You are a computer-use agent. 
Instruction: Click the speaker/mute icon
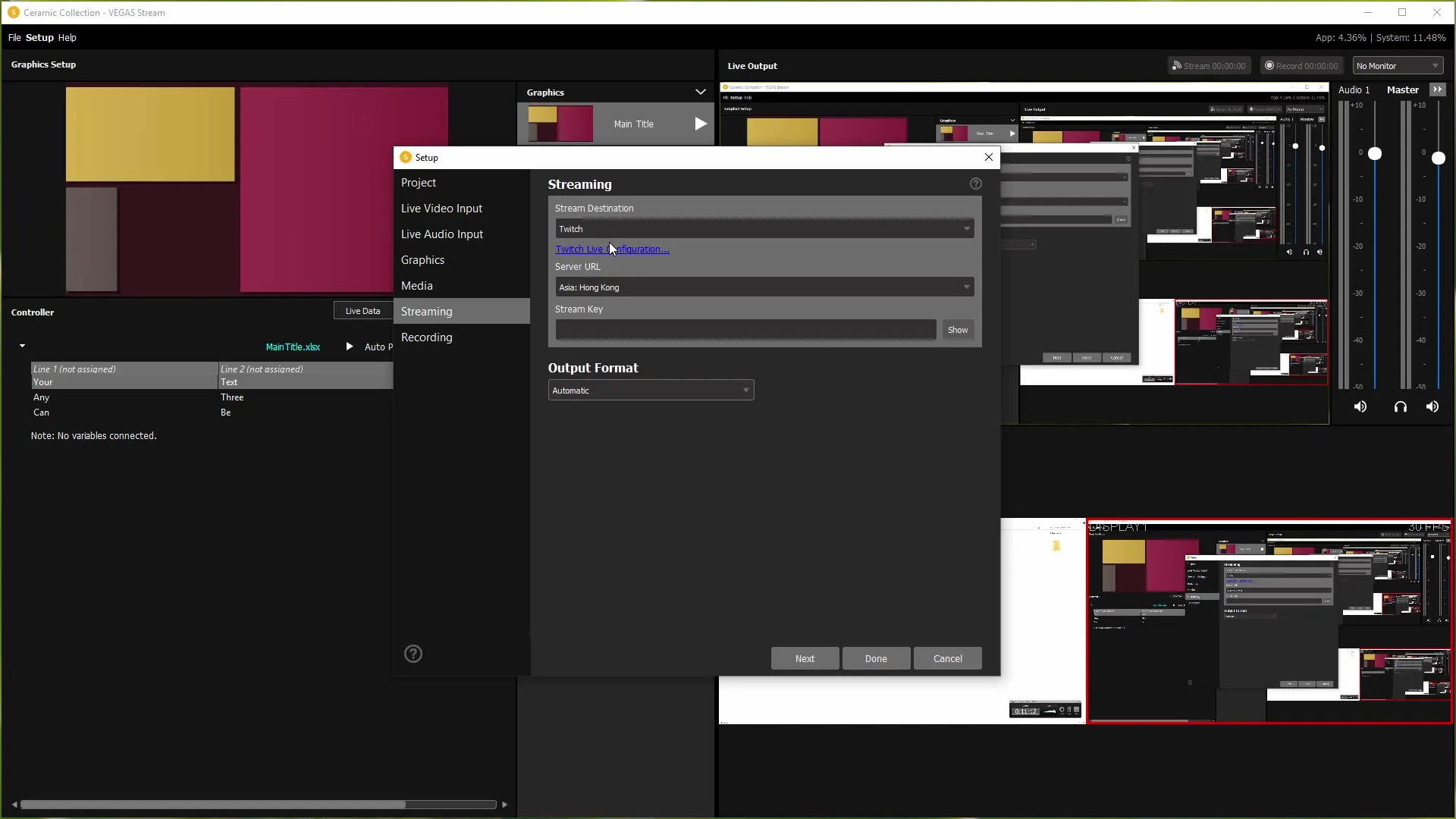[x=1361, y=407]
